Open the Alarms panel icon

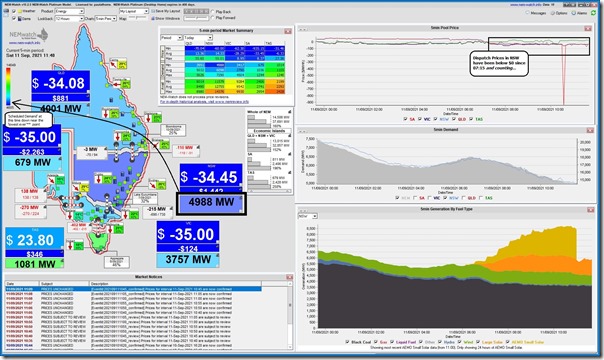click(574, 13)
